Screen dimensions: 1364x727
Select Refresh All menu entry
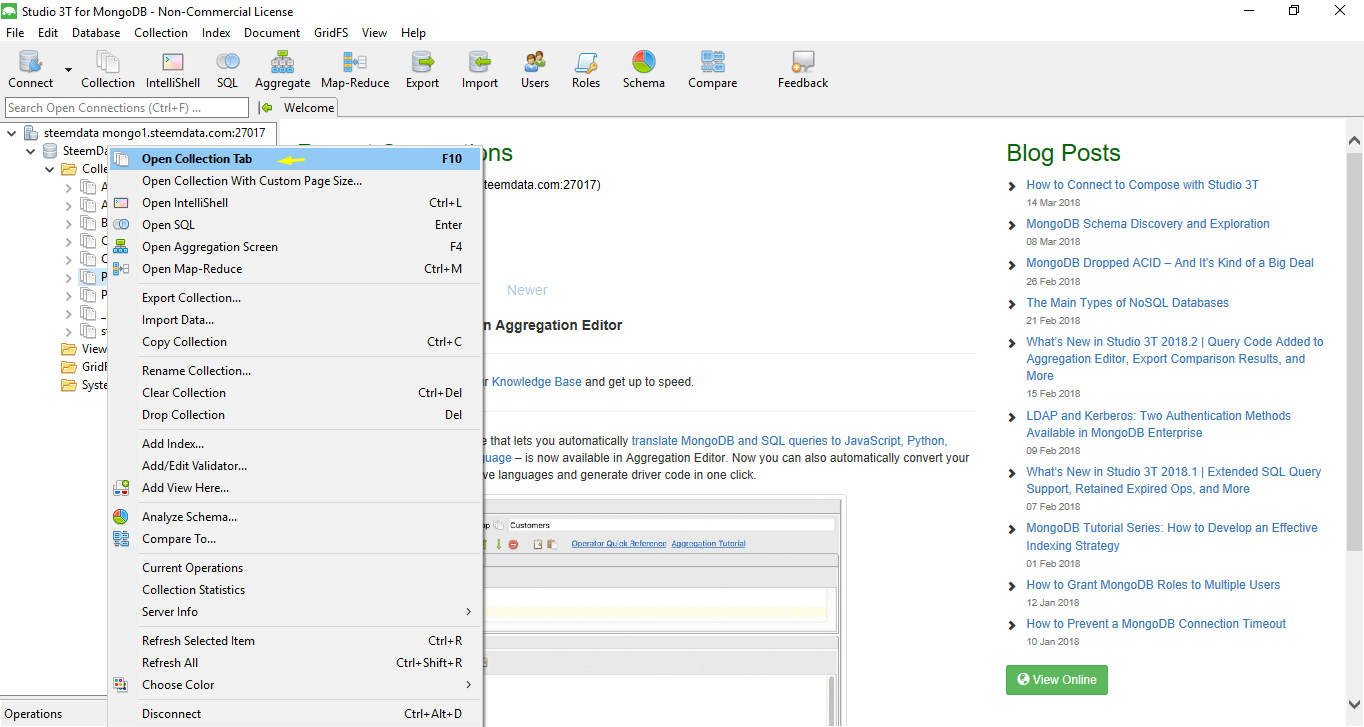pos(296,663)
